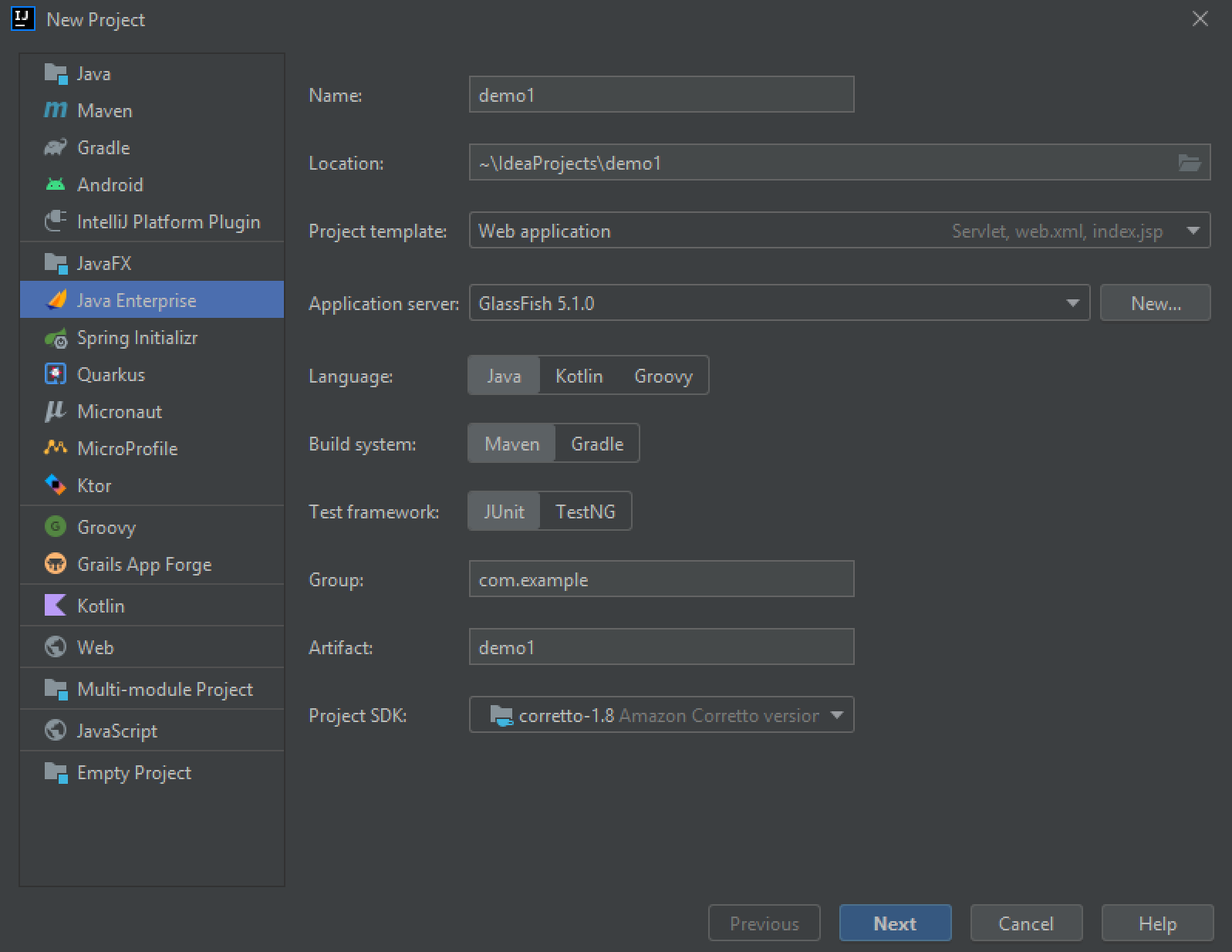
Task: Open Help for New Project
Action: click(x=1157, y=923)
